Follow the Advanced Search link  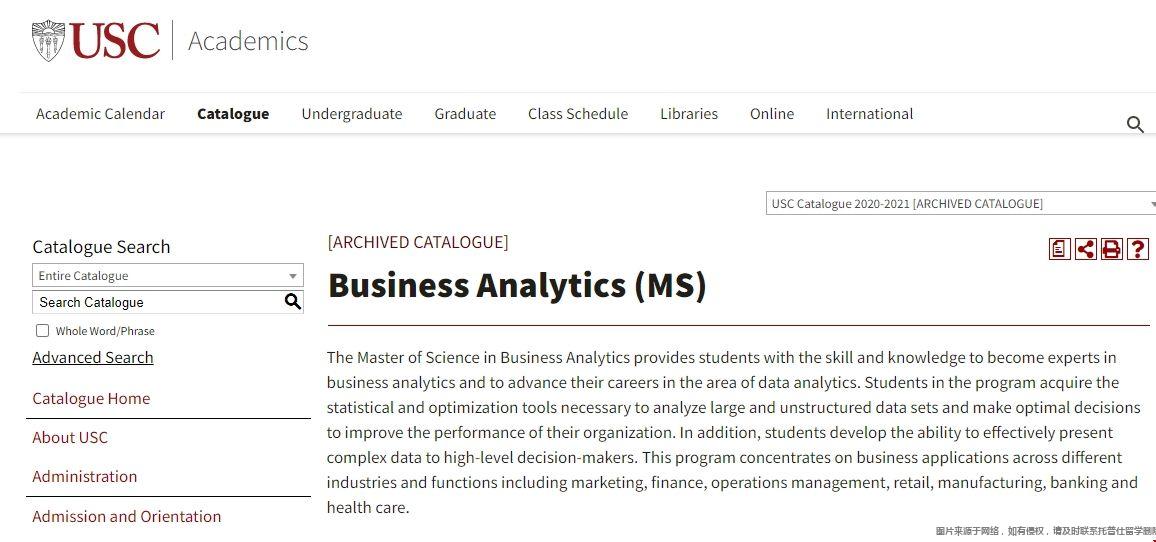click(x=93, y=358)
